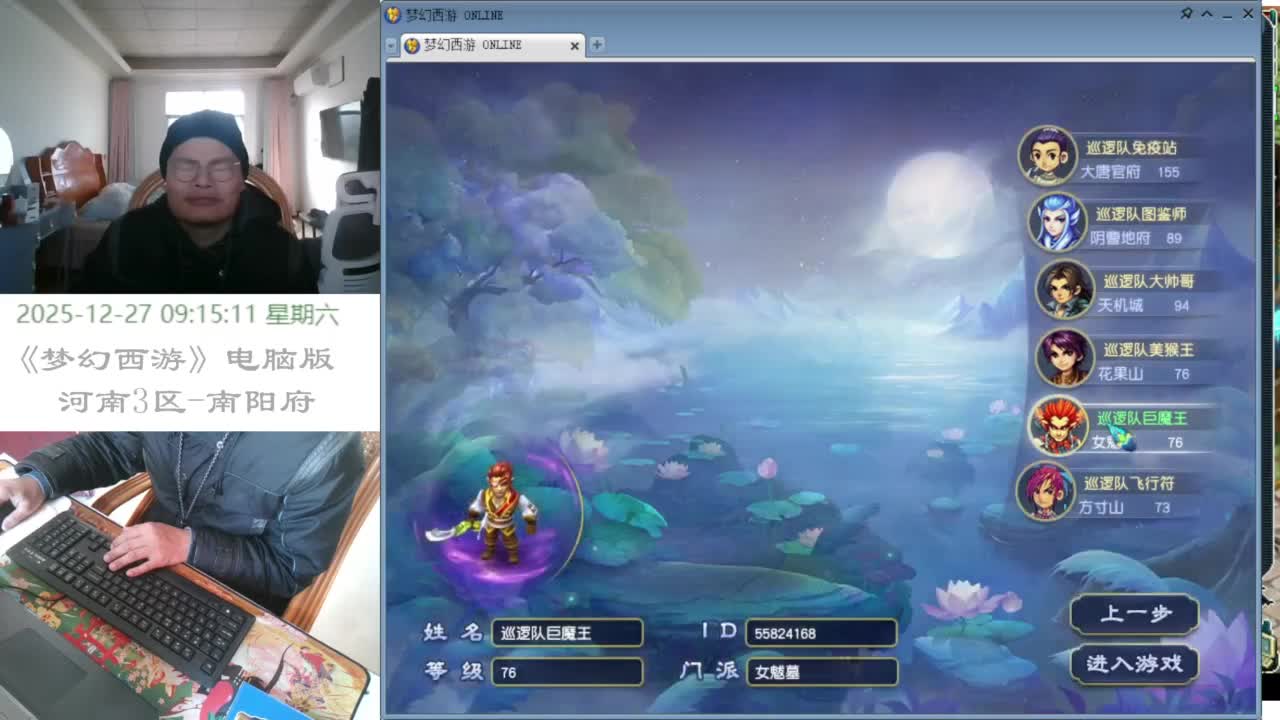Click the ID label beside the ID field
Screen dimensions: 1280x720
click(x=719, y=631)
